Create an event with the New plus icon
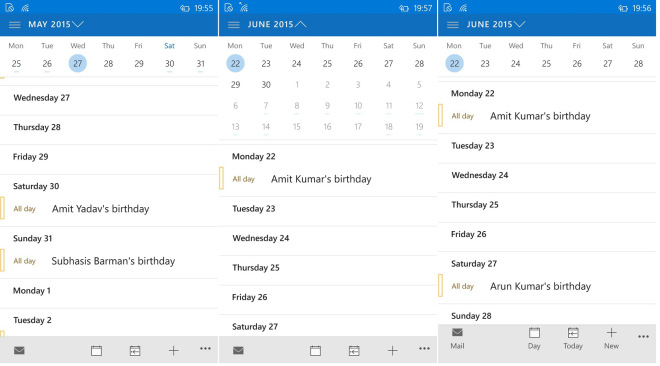This screenshot has width=660, height=366. (x=611, y=338)
